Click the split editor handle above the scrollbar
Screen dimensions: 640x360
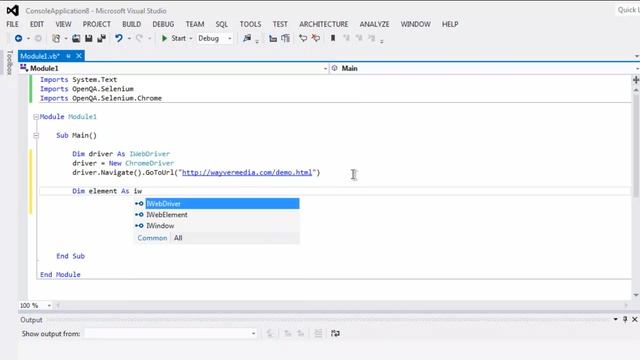[x=636, y=80]
